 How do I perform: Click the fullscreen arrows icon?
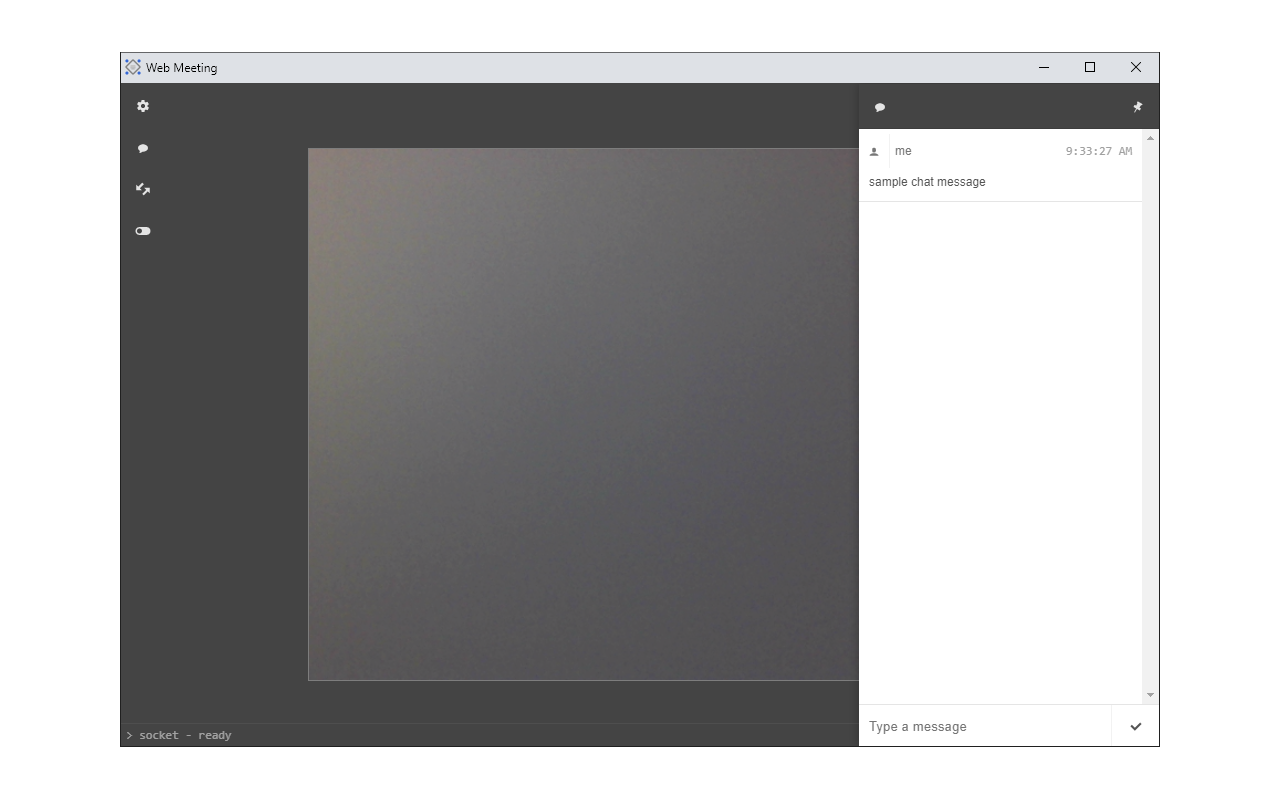pyautogui.click(x=143, y=189)
